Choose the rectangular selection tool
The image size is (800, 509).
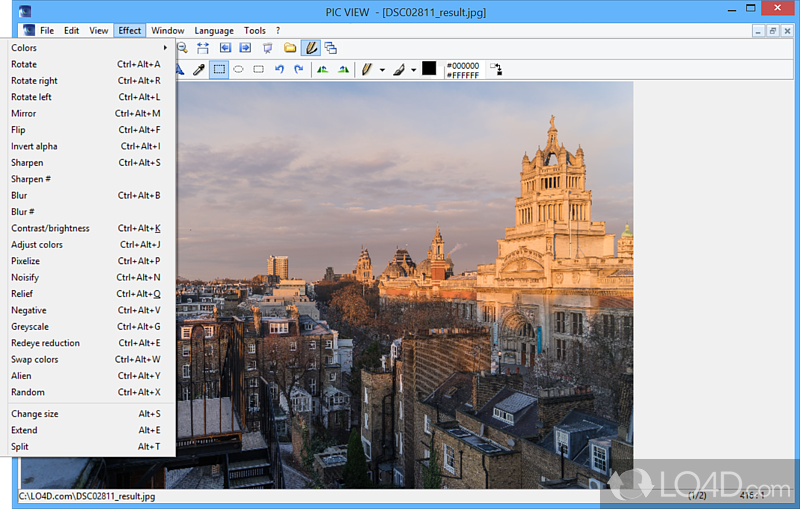(219, 69)
